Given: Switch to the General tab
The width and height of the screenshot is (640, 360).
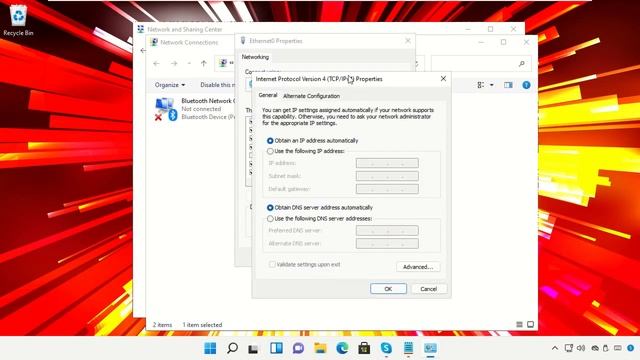Looking at the screenshot, I should tap(268, 95).
